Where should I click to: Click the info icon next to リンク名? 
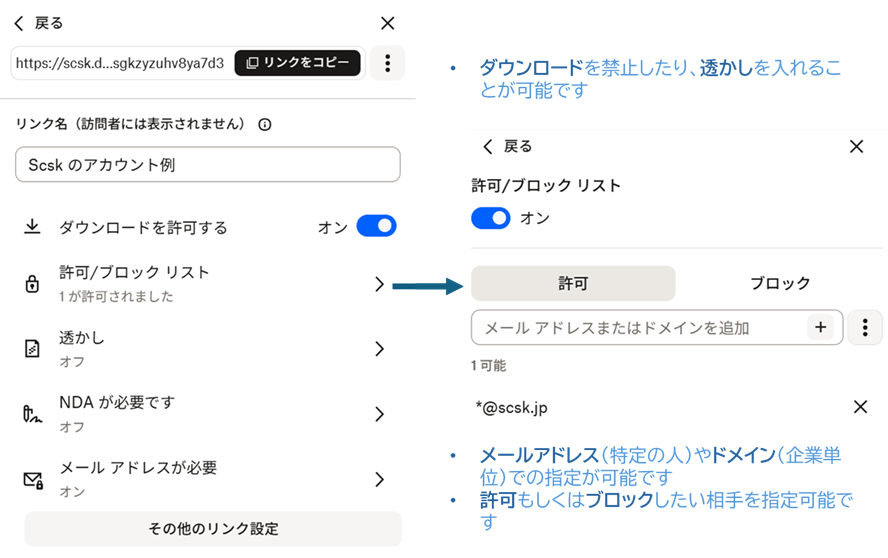pyautogui.click(x=265, y=125)
